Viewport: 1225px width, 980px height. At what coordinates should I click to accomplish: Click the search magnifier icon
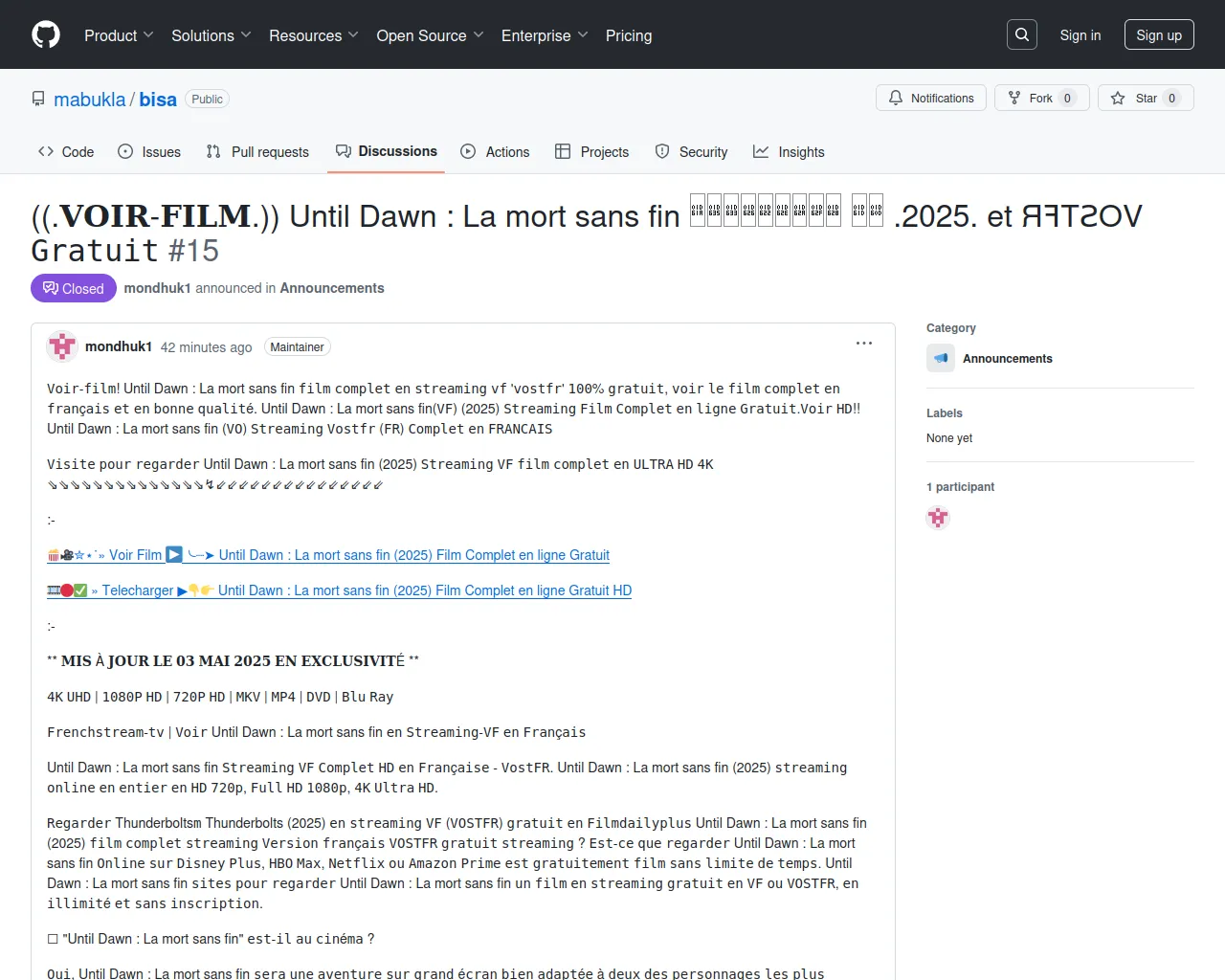point(1022,34)
